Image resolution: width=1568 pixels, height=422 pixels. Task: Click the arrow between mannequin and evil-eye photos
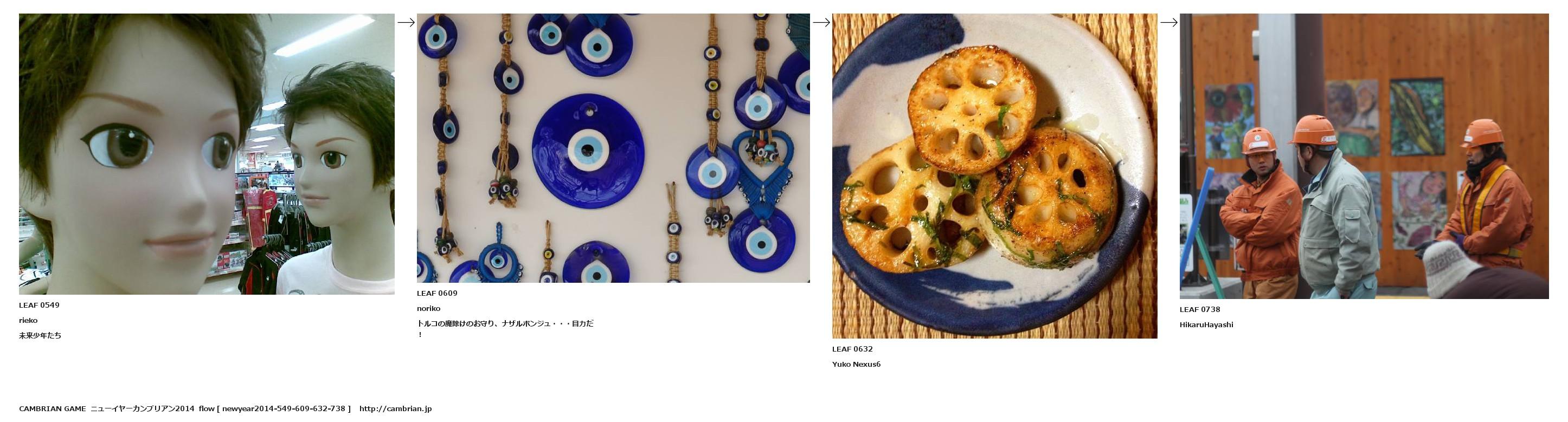point(406,23)
